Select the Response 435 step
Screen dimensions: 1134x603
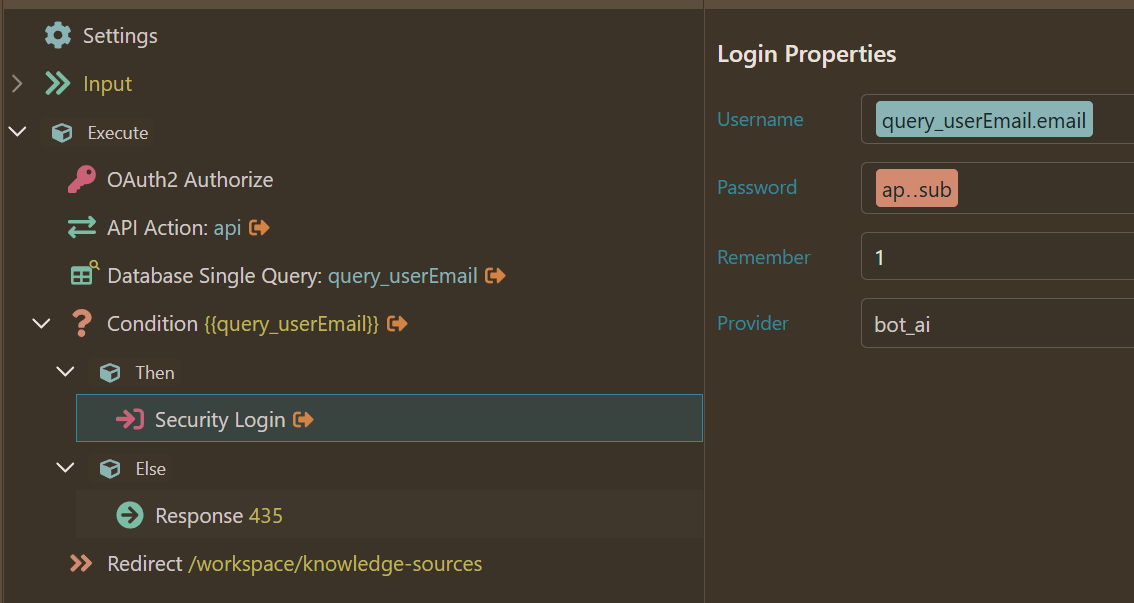click(x=219, y=516)
